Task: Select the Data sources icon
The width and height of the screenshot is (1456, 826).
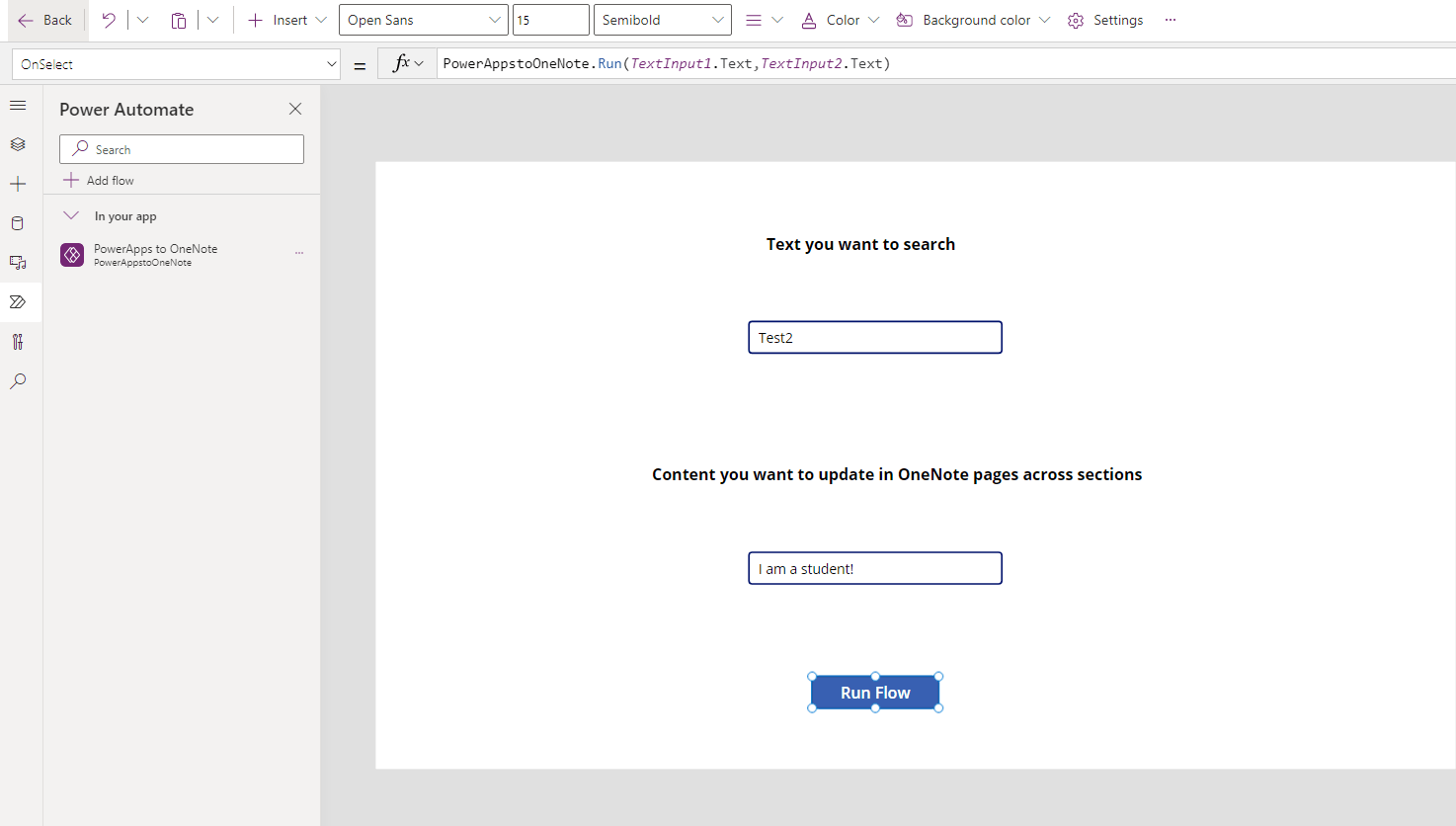Action: (18, 223)
